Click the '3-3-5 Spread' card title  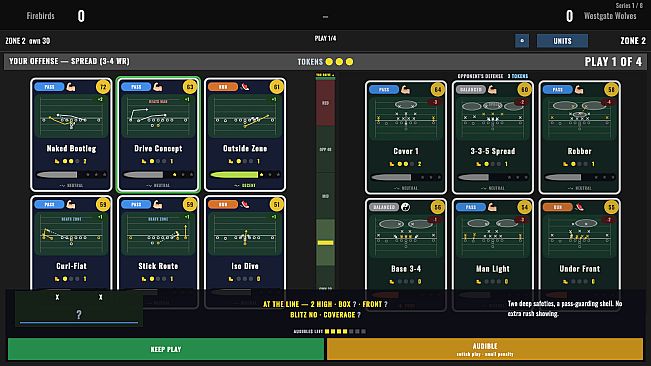pos(492,151)
